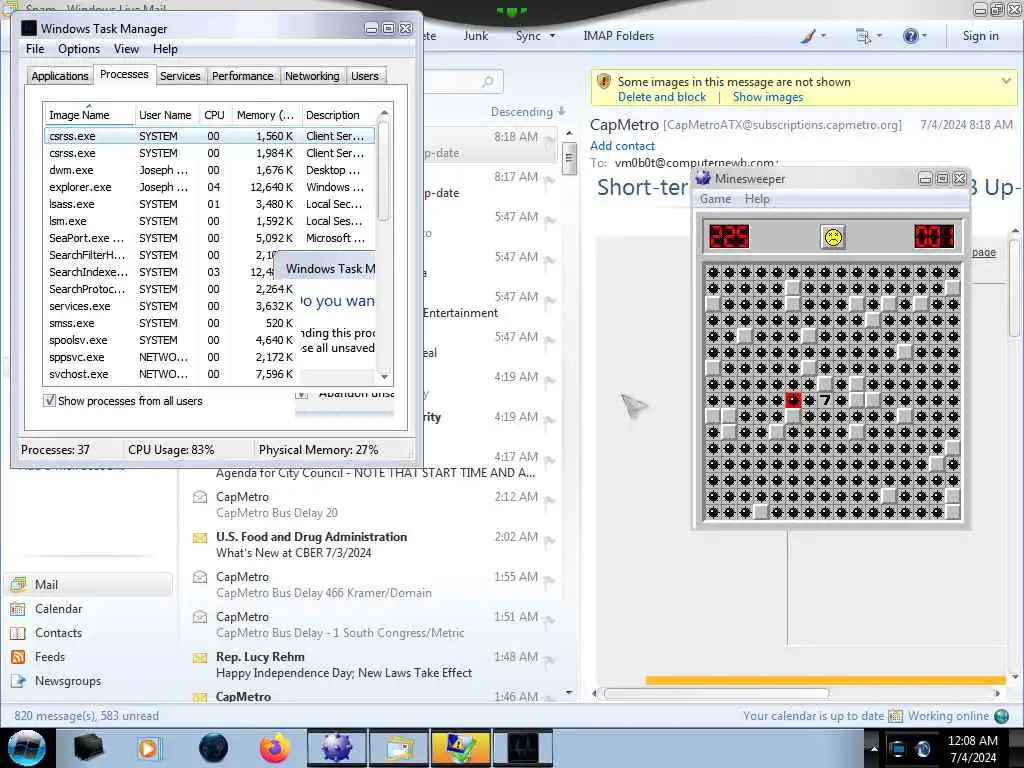Switch to Minesweeper taskbar button
Screen dimensions: 1024x768
(336, 748)
